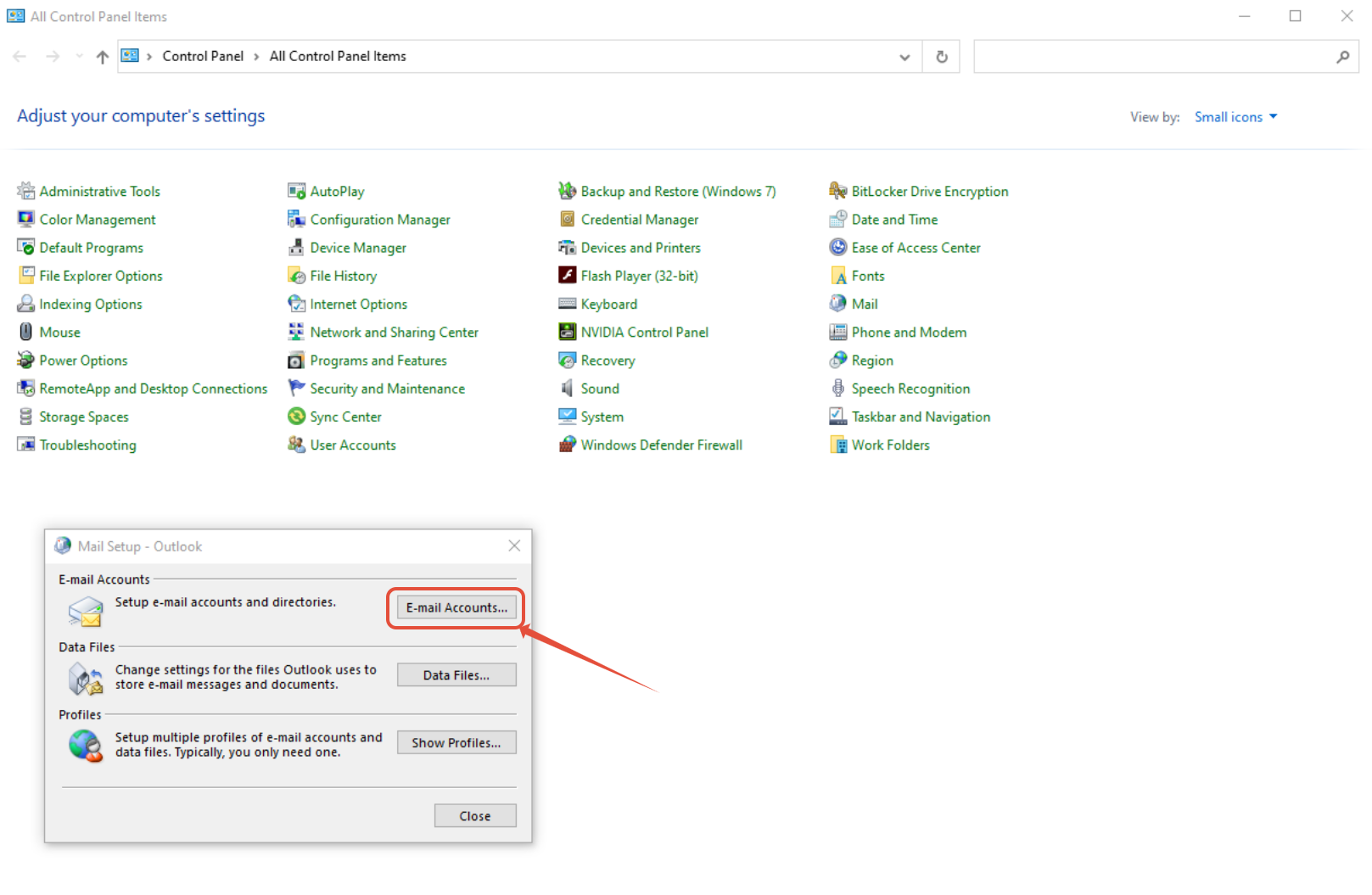
Task: Click the All Control Panel Items breadcrumb
Action: point(338,56)
